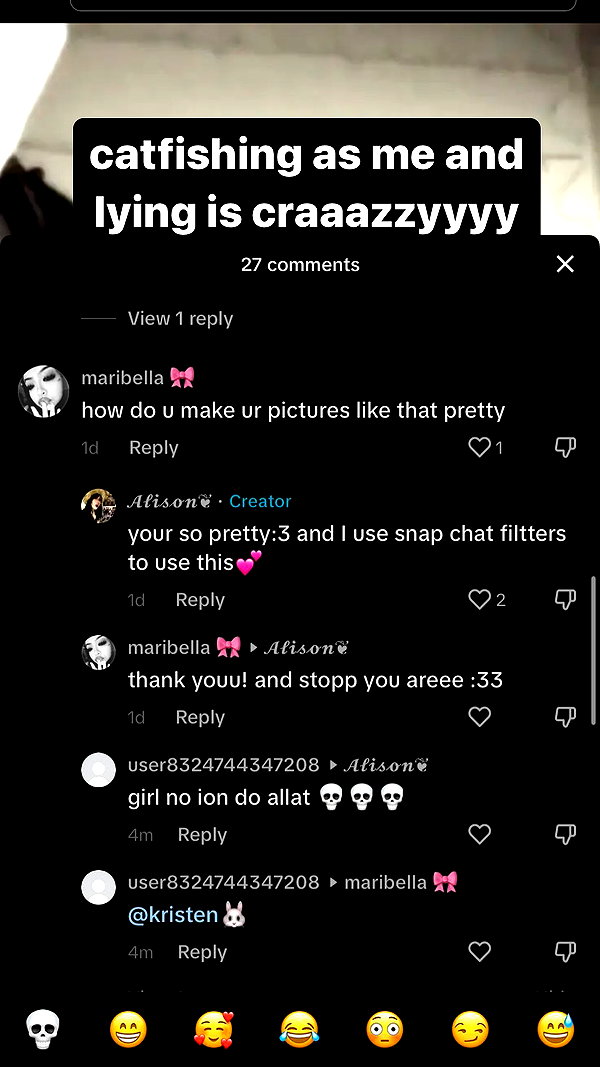
Task: Reply to Alison's Snapchat filters comment
Action: click(200, 600)
